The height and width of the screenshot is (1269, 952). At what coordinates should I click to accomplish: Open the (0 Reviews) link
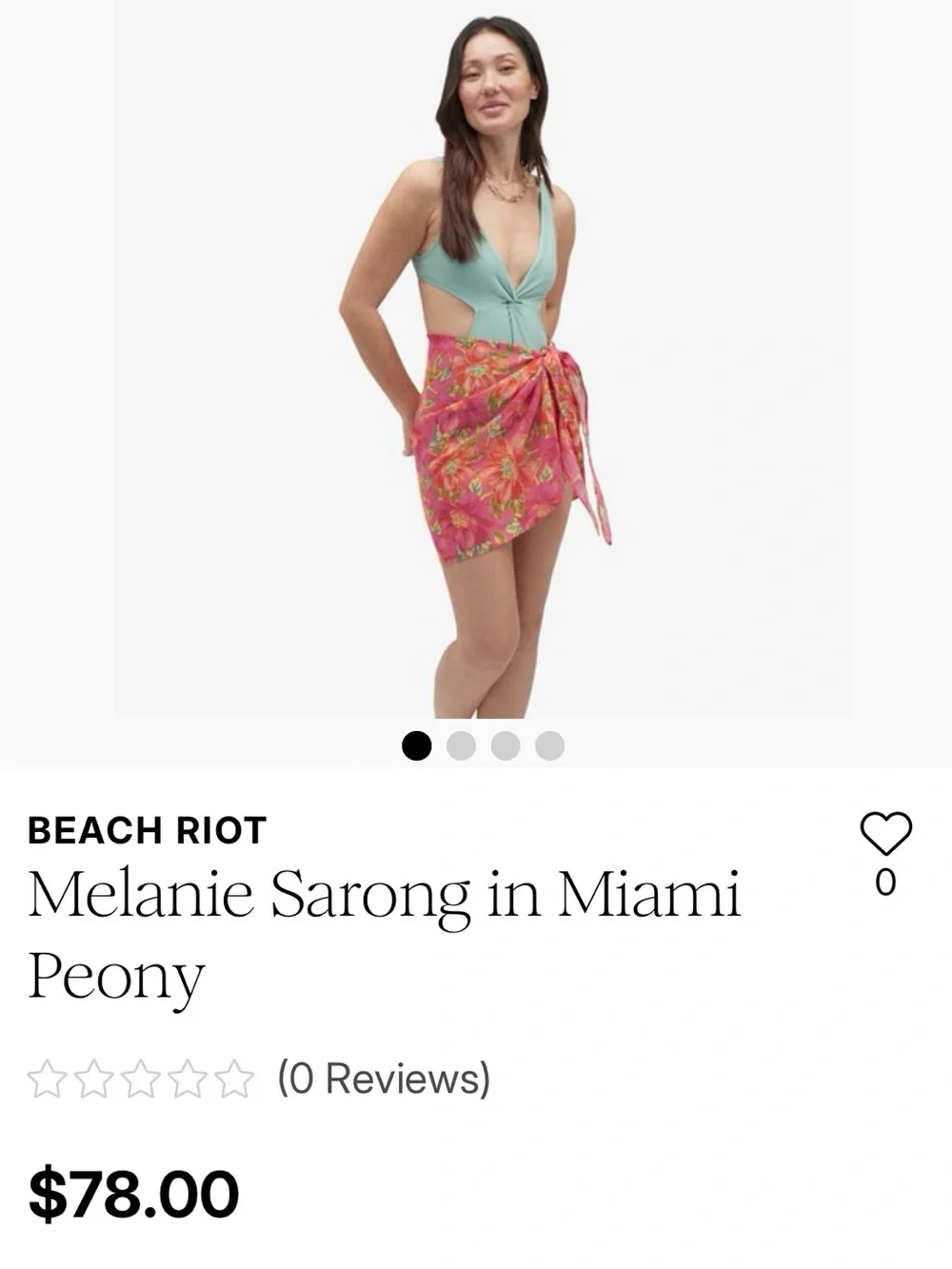(x=384, y=1080)
